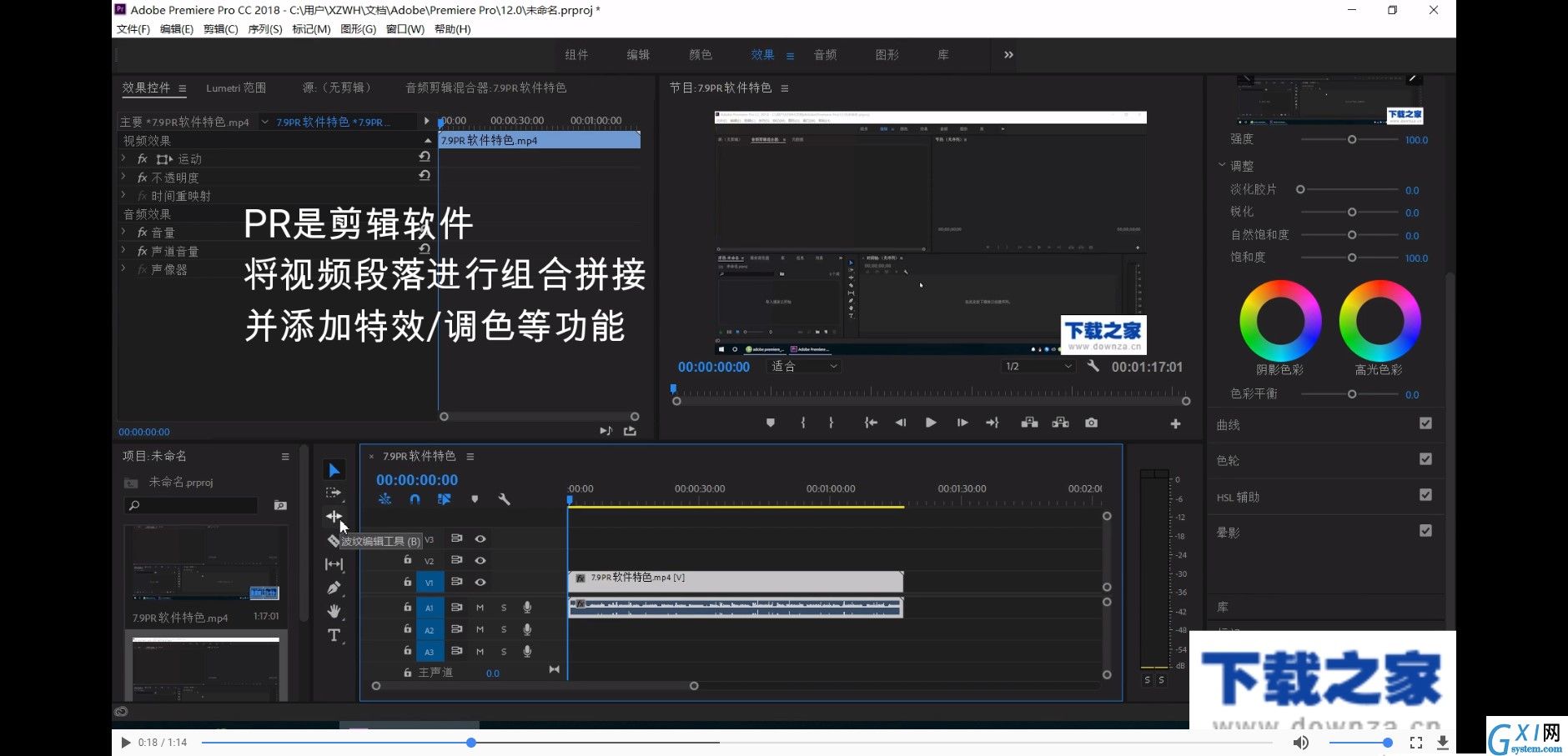
Task: Click Mark Out bracket button
Action: (831, 423)
